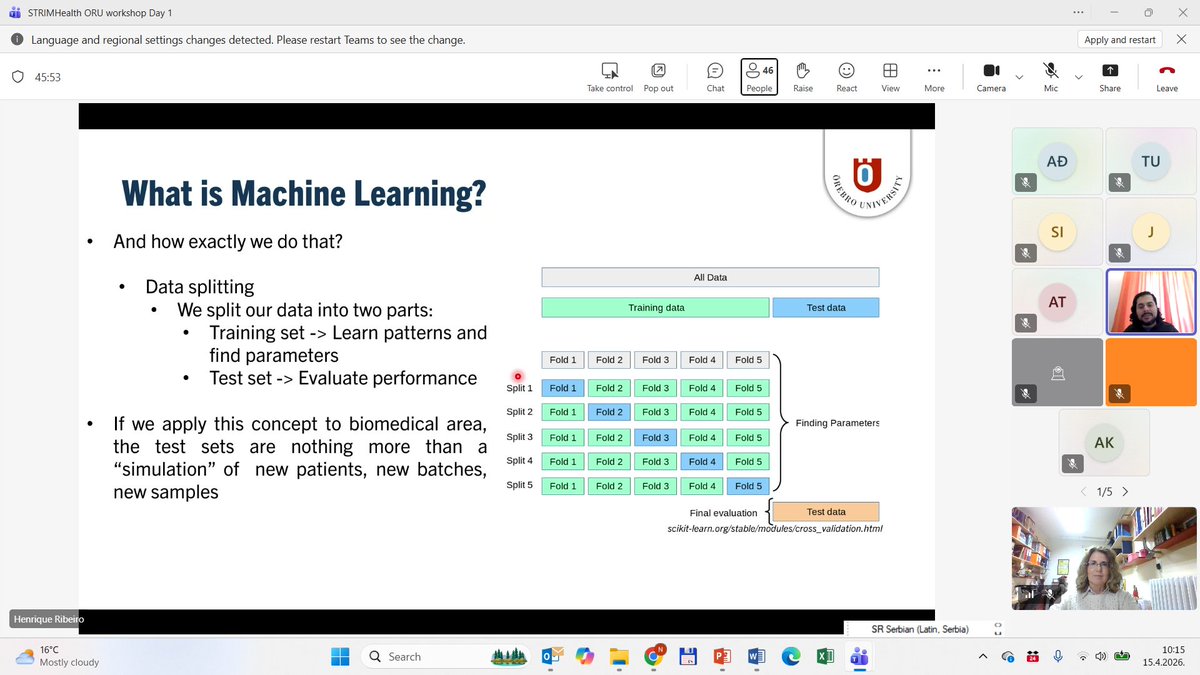Click the orange "Test data" box

(826, 511)
